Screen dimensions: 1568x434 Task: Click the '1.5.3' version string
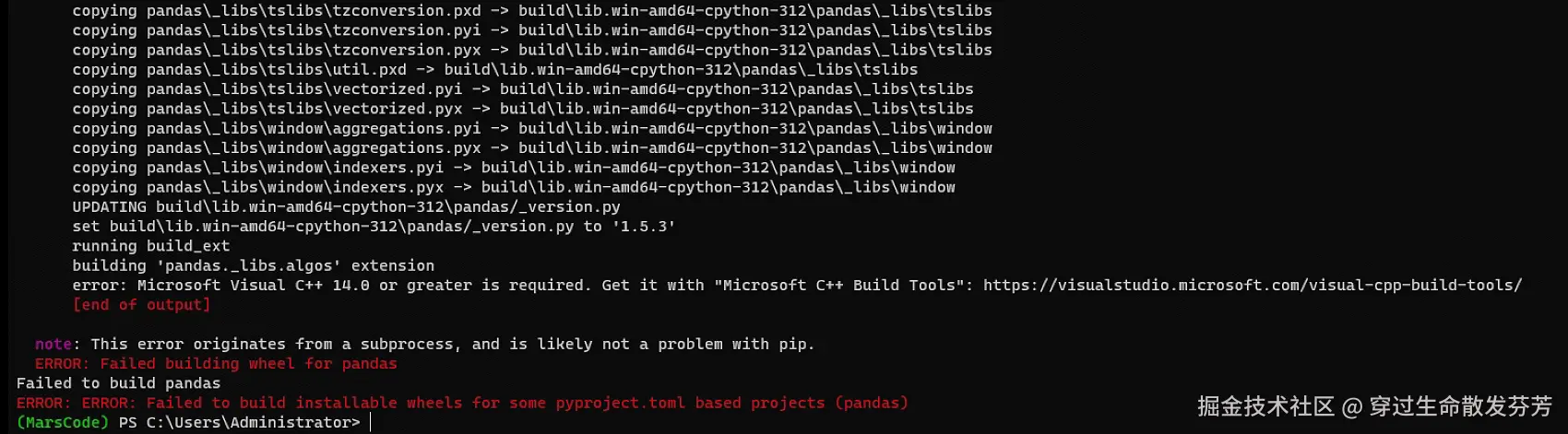pos(643,227)
